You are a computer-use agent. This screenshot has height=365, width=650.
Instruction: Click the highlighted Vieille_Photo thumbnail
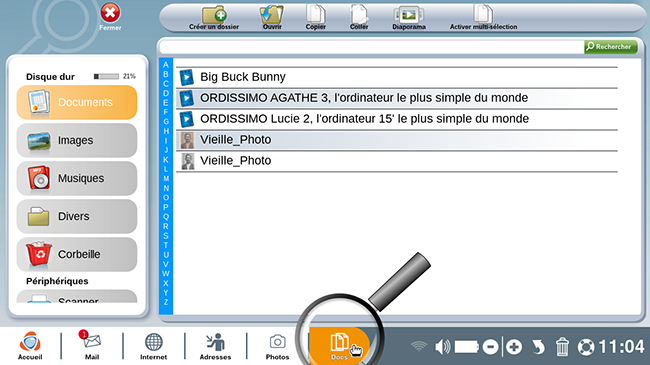(x=187, y=140)
